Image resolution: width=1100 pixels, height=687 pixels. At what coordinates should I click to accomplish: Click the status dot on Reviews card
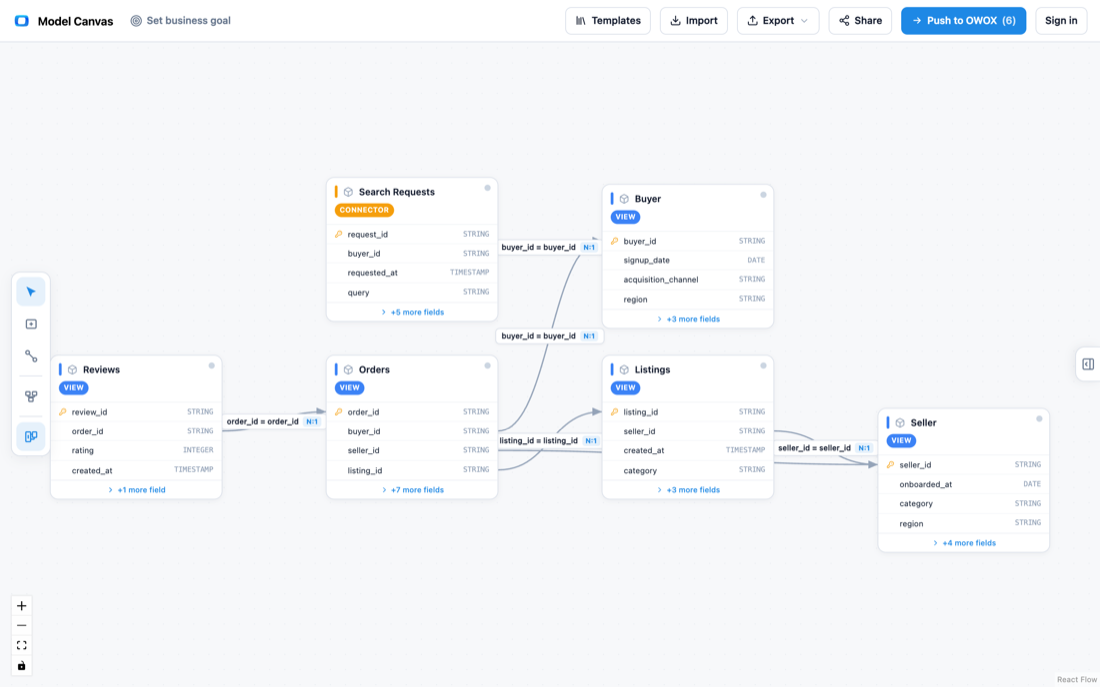coord(211,366)
